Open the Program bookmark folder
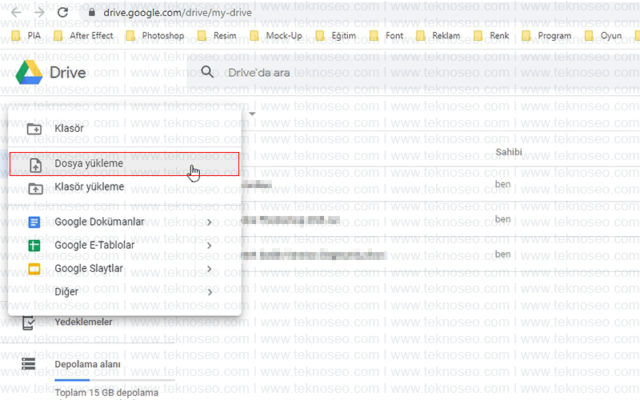 547,36
